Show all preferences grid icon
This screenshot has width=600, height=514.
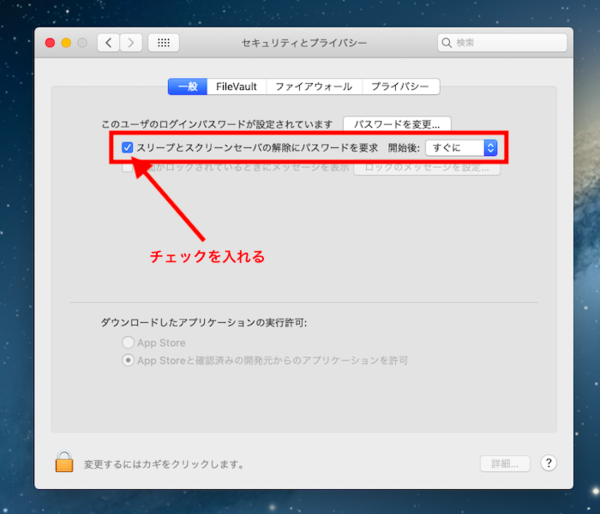pos(164,43)
